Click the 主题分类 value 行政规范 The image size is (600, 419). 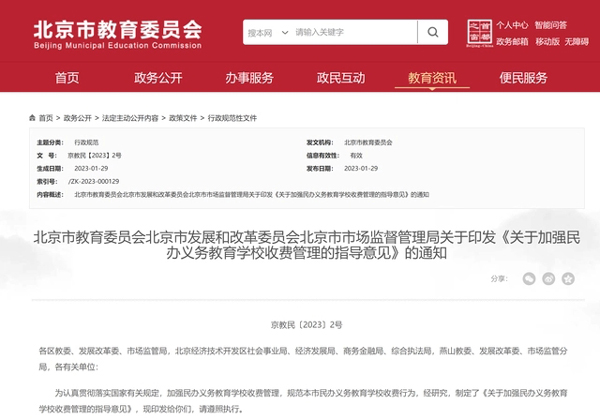coord(86,142)
